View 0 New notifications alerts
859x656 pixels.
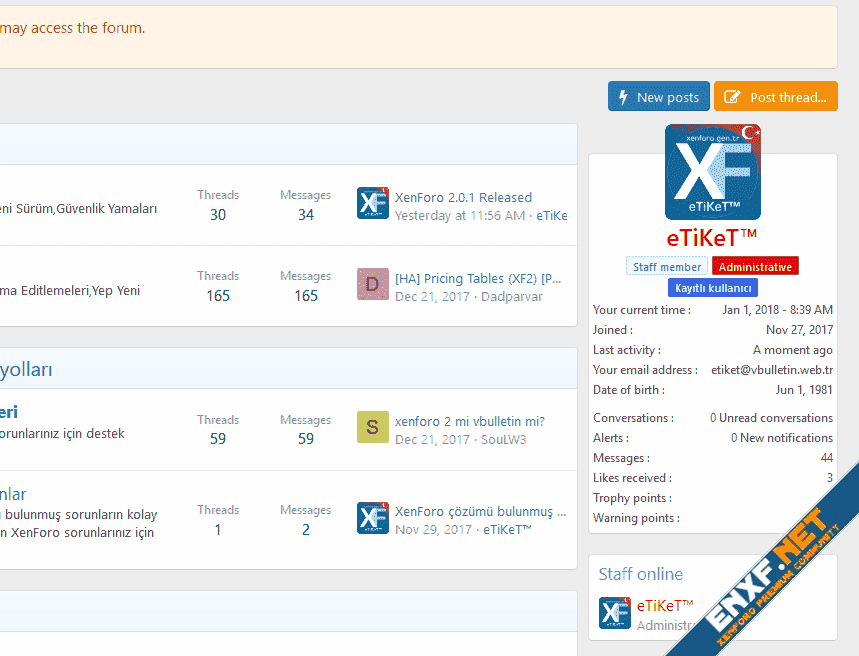click(x=781, y=438)
